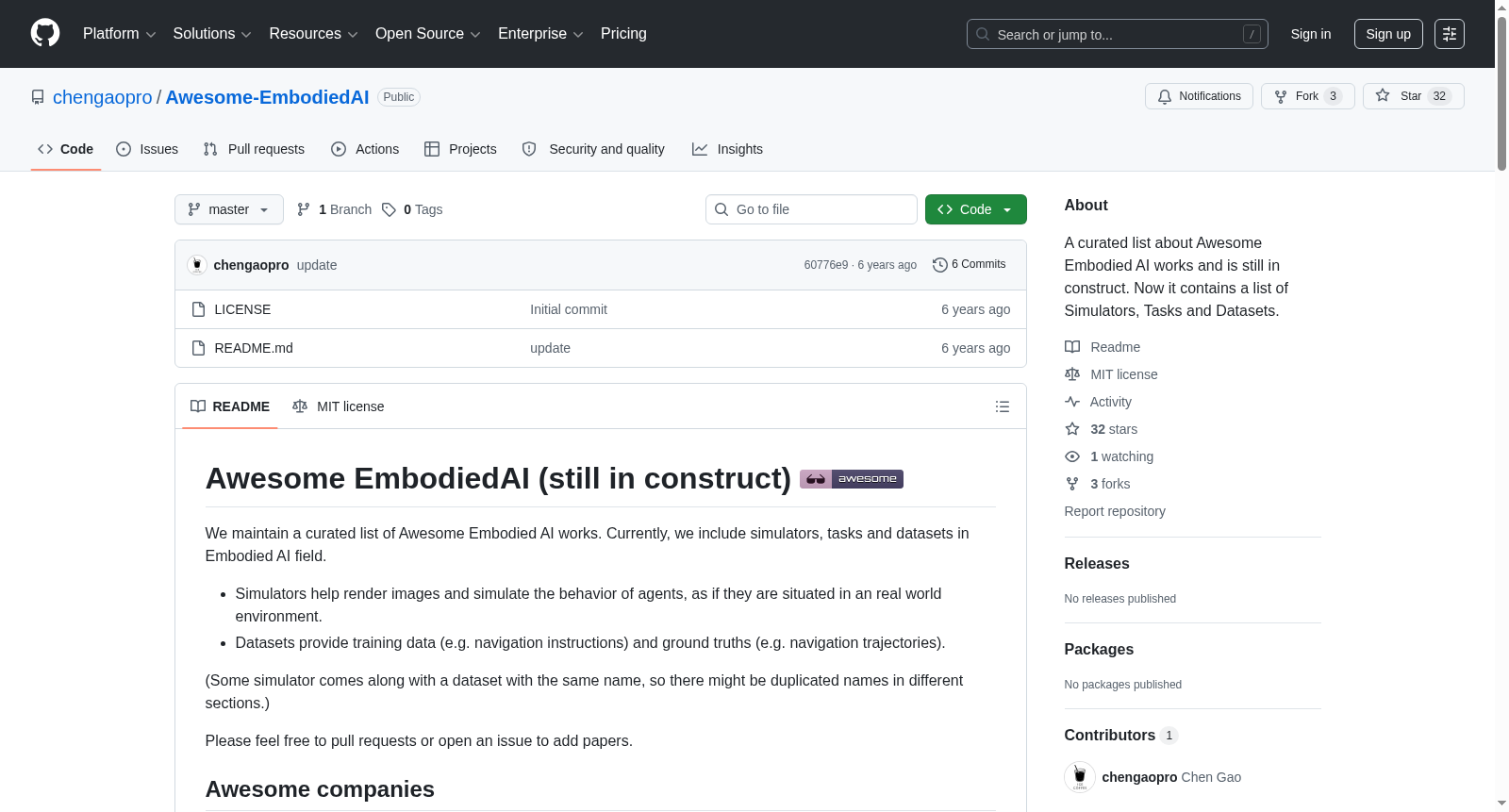Expand the master branch dropdown

point(229,209)
